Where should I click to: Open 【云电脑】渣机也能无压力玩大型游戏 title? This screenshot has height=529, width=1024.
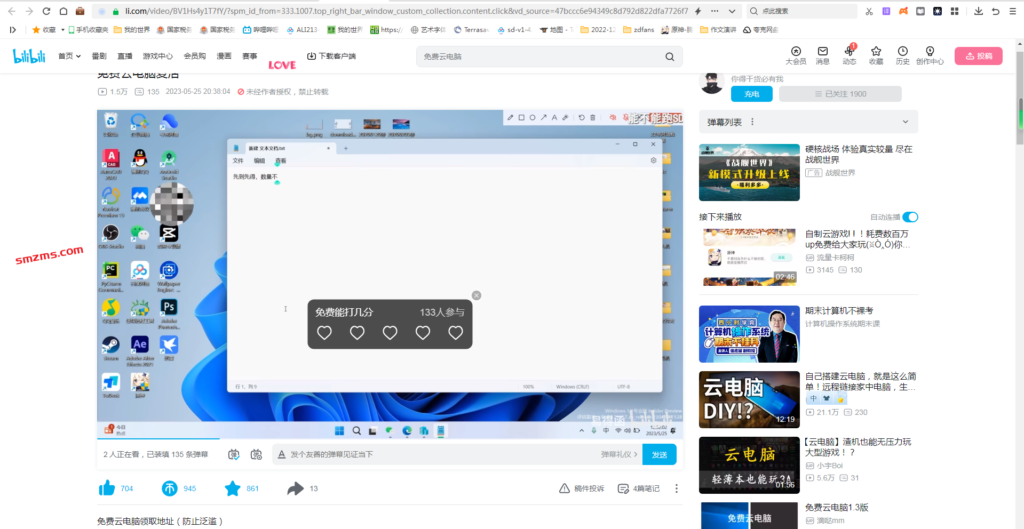[x=858, y=447]
